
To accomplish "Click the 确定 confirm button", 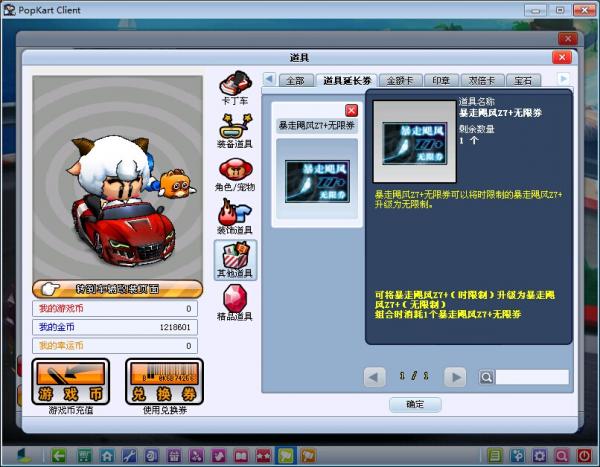I will pyautogui.click(x=415, y=404).
